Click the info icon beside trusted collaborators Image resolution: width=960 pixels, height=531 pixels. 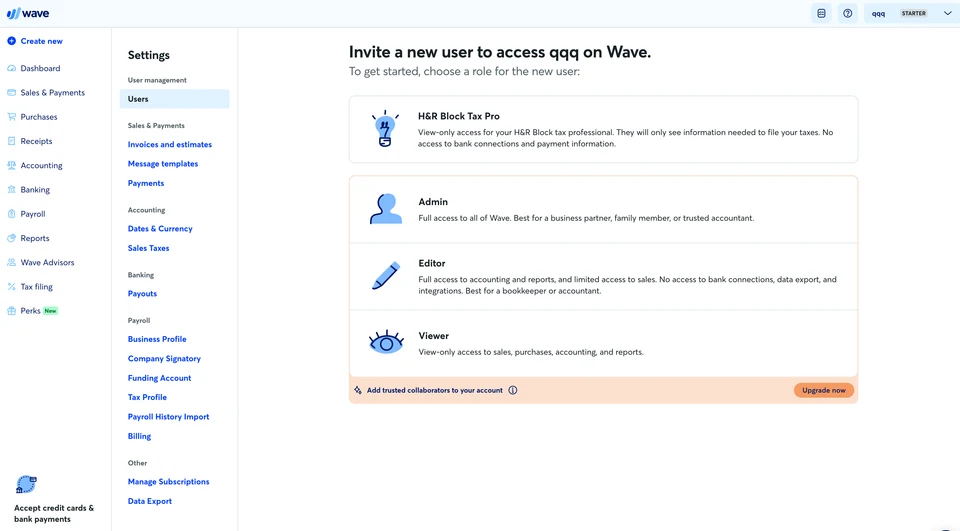point(512,390)
